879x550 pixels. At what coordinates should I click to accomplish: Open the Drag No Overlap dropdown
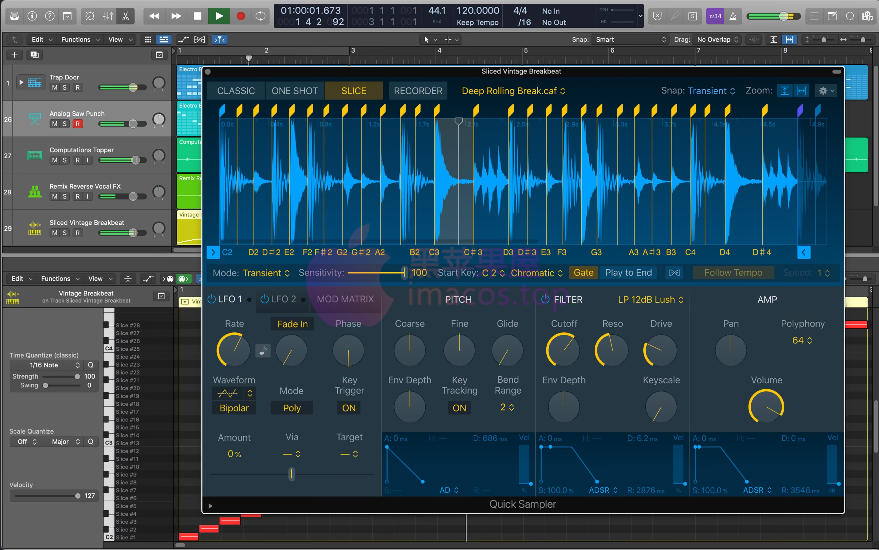[x=718, y=40]
